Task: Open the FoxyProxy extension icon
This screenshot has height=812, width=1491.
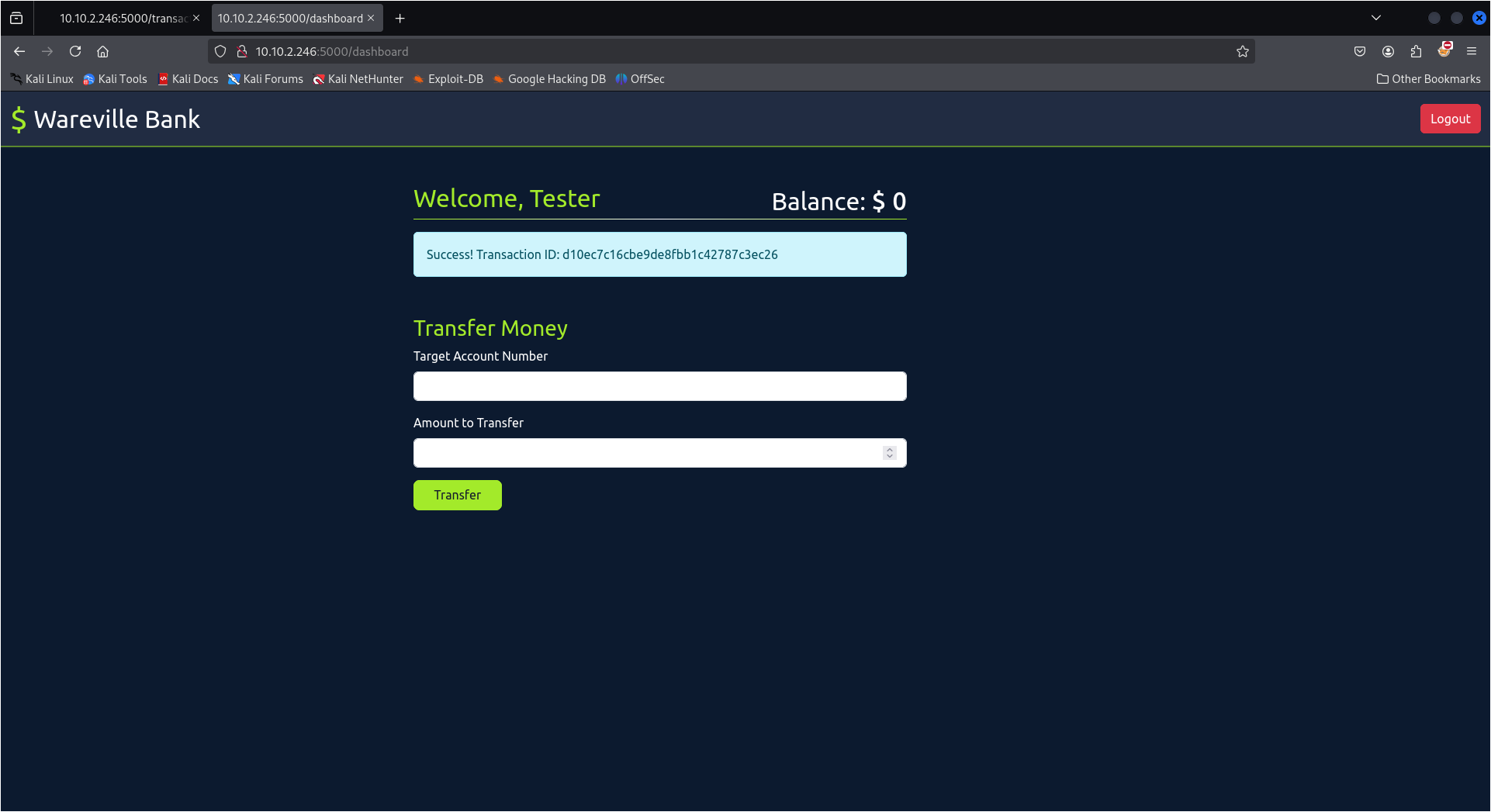Action: pos(1444,50)
